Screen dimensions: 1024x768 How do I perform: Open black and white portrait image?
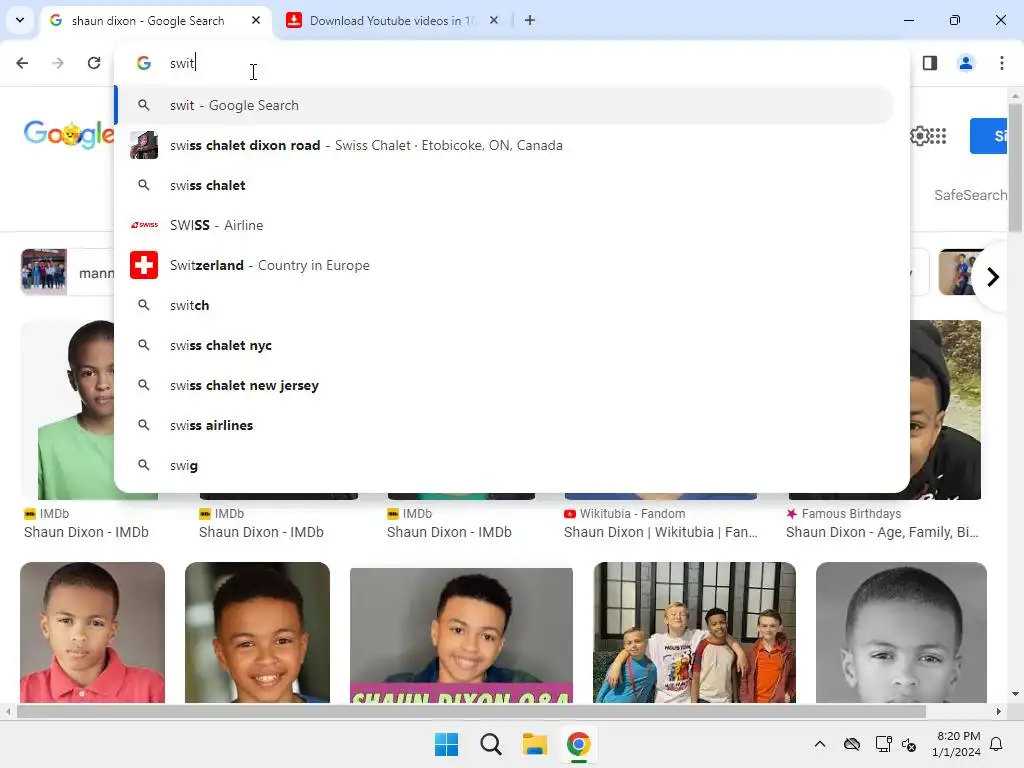coord(901,632)
